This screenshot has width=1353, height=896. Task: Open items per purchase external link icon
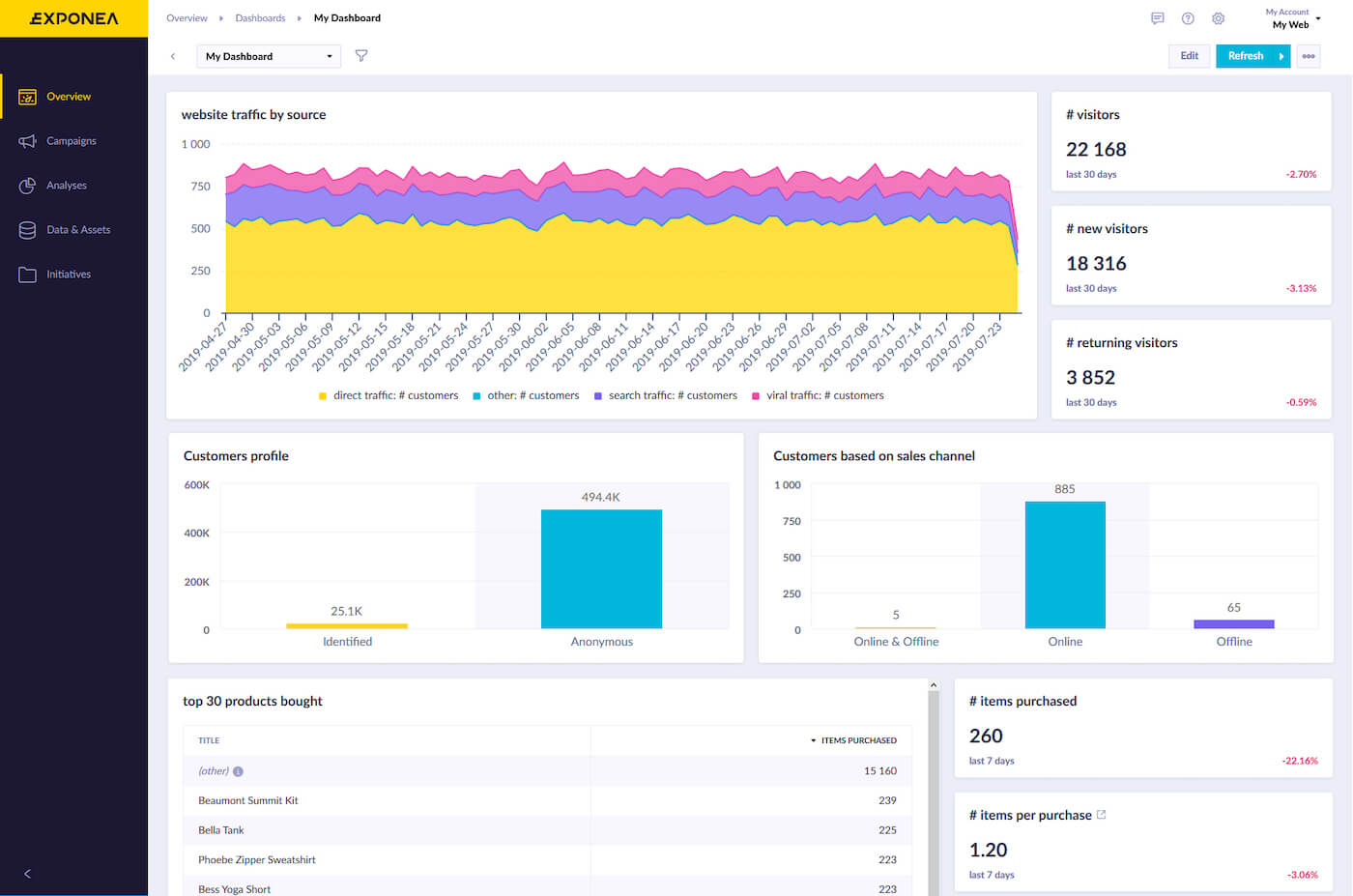click(x=1102, y=815)
